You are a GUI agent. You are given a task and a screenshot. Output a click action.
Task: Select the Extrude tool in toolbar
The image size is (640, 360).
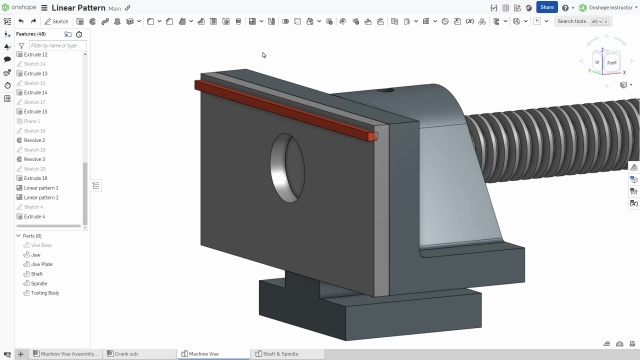click(x=80, y=21)
